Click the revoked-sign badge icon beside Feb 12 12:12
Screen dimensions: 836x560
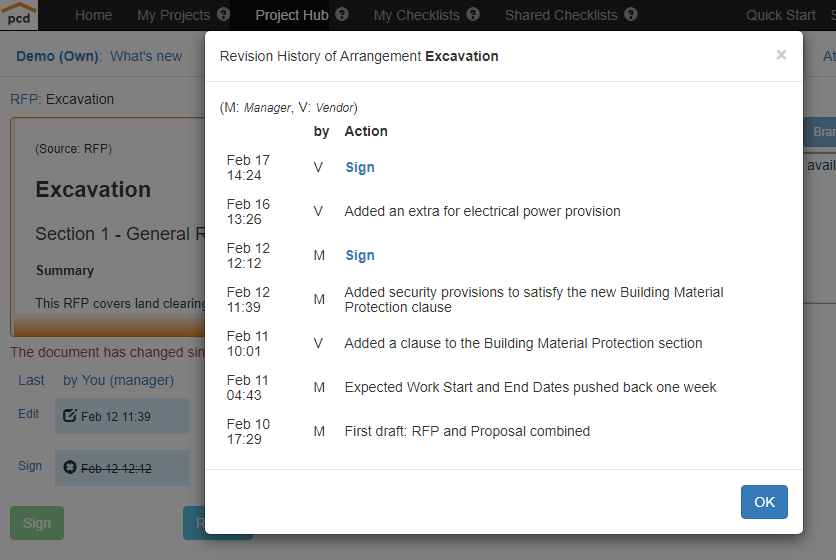pos(70,467)
